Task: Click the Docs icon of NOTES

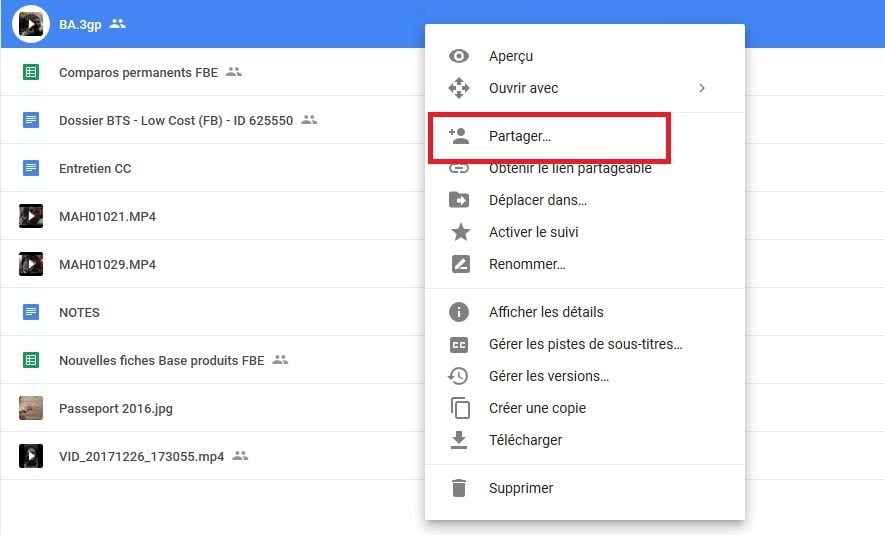Action: point(31,312)
